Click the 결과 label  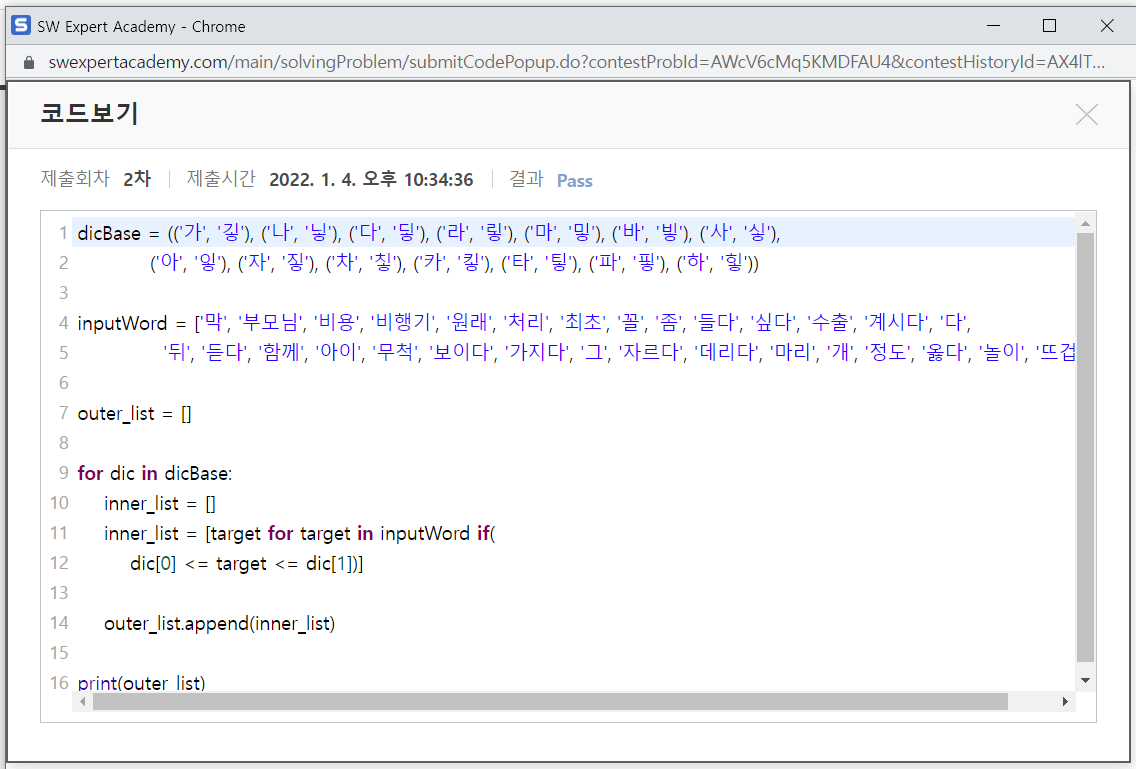pyautogui.click(x=526, y=178)
